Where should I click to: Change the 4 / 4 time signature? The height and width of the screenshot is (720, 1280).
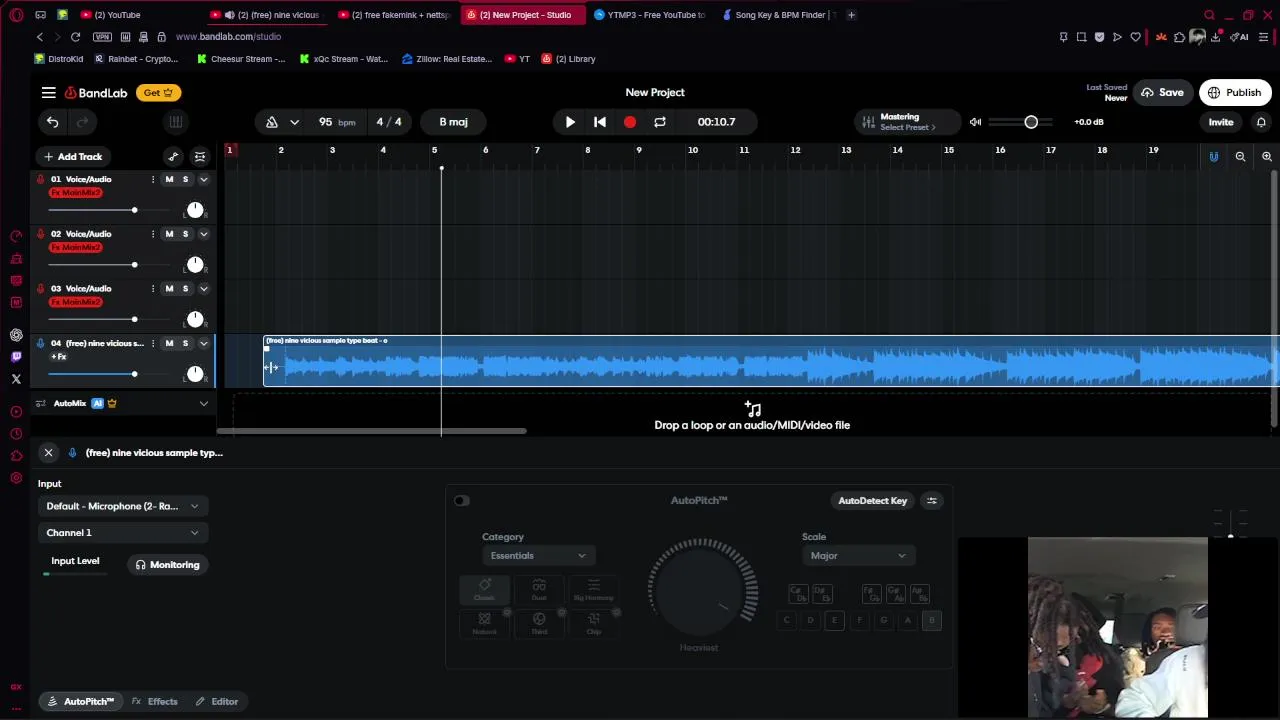[x=388, y=122]
